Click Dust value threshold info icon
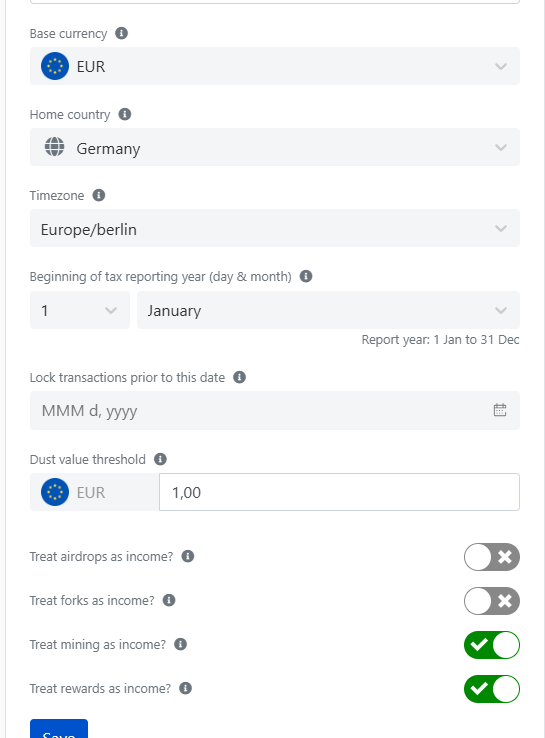This screenshot has height=738, width=545. (160, 459)
